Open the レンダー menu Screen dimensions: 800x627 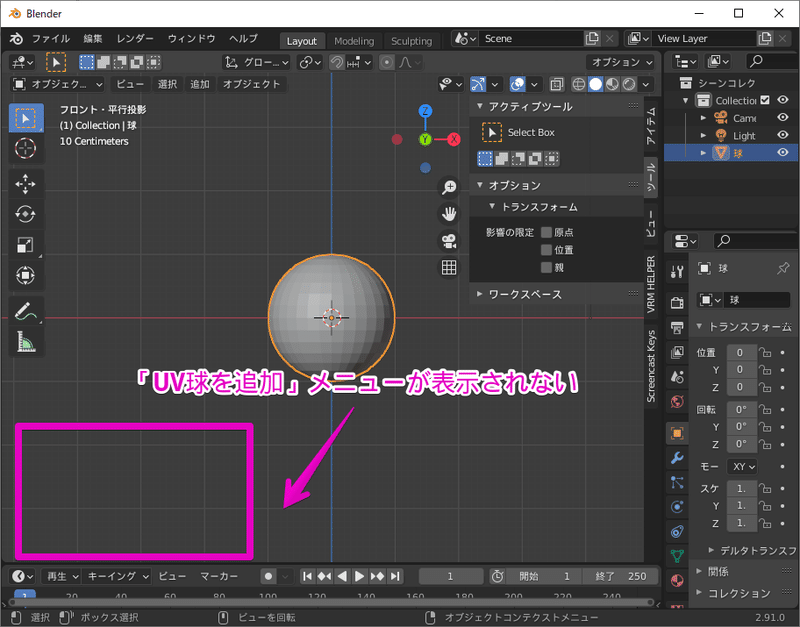pyautogui.click(x=135, y=39)
